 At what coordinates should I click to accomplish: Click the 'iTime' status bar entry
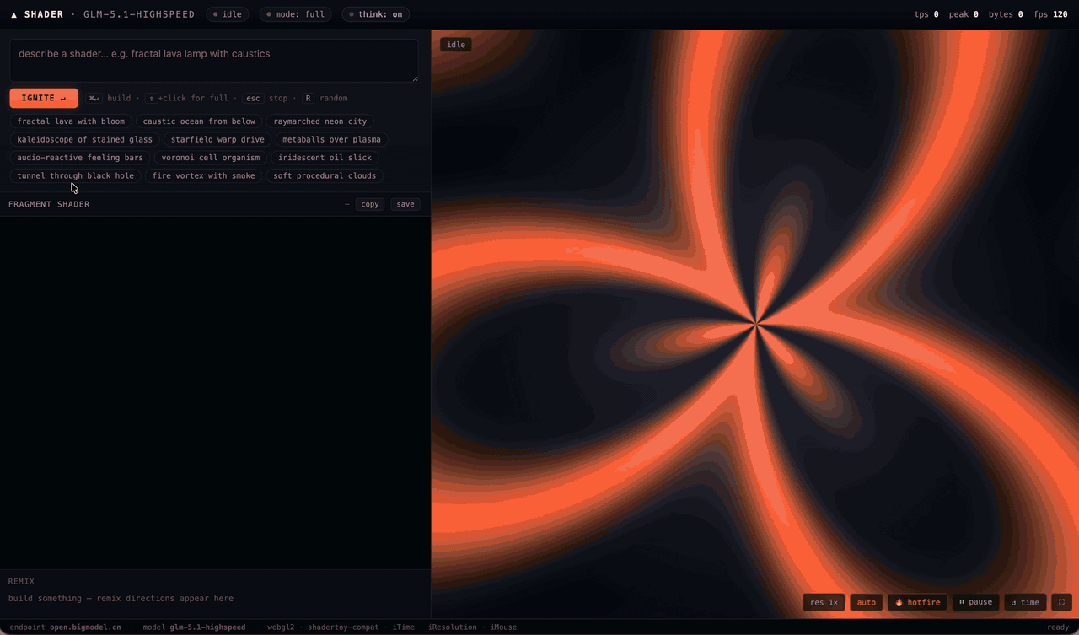point(404,627)
